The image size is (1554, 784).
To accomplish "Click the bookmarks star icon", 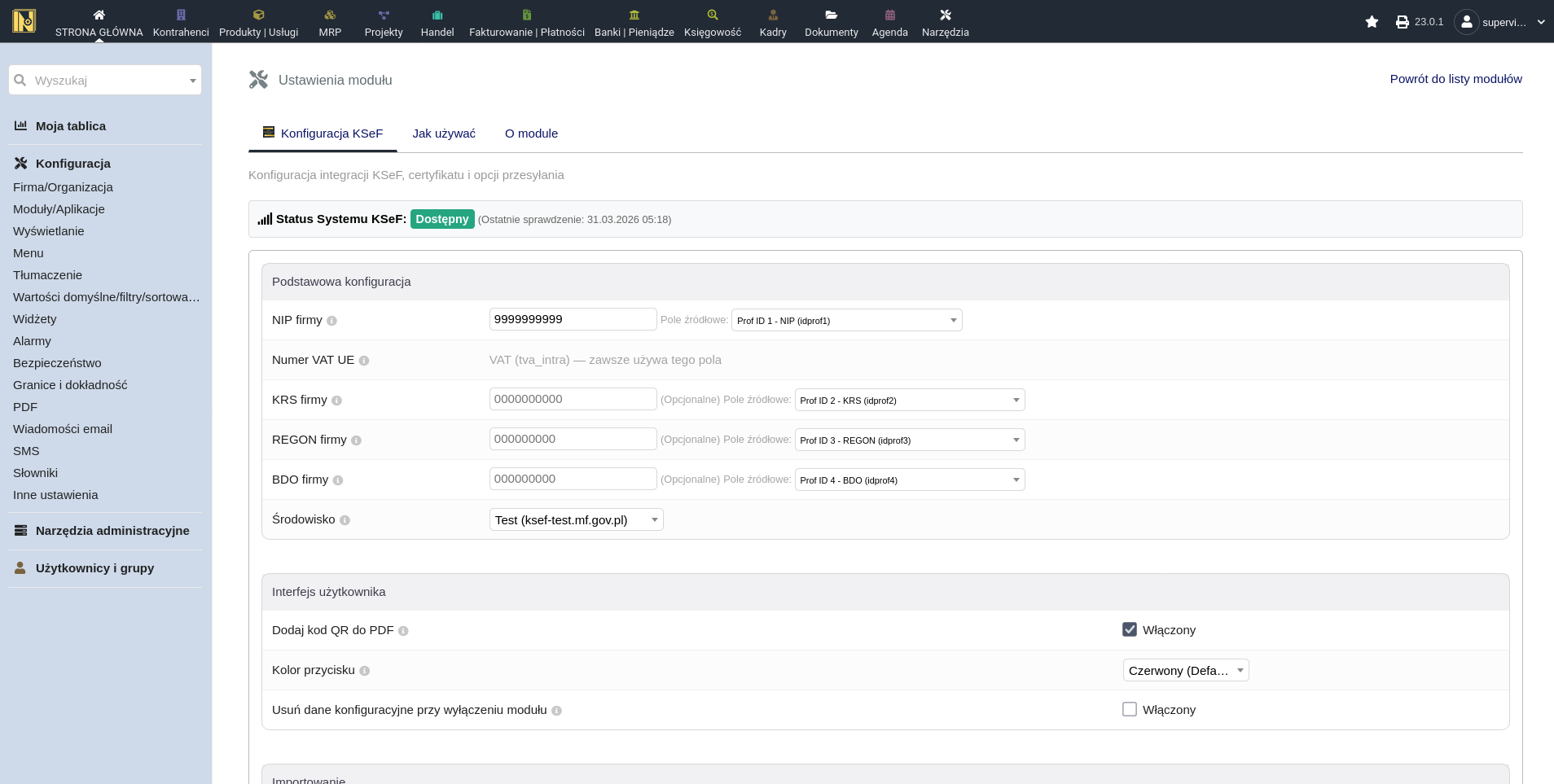I will tap(1372, 22).
